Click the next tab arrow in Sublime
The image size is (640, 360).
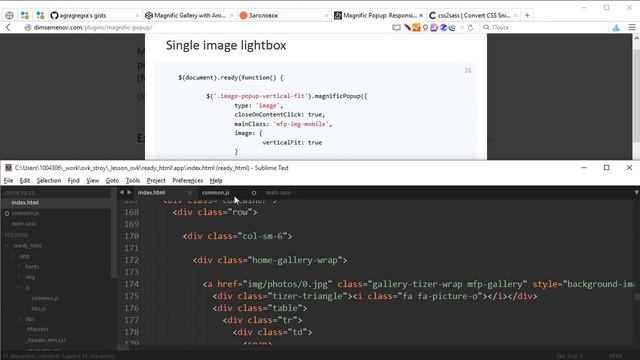[129, 192]
